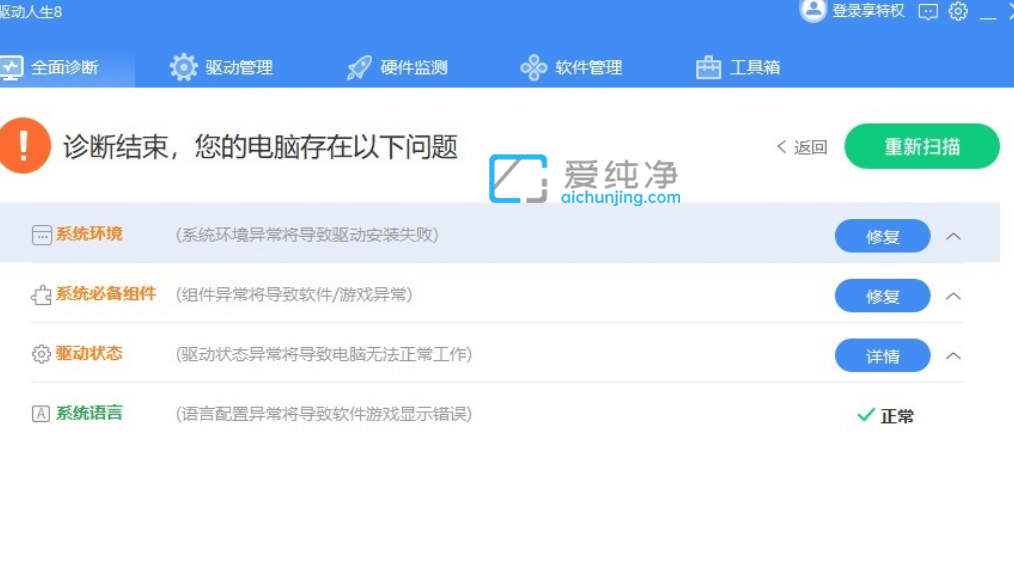Click the 返回 back link
Viewport: 1014px width, 579px height.
tap(803, 146)
